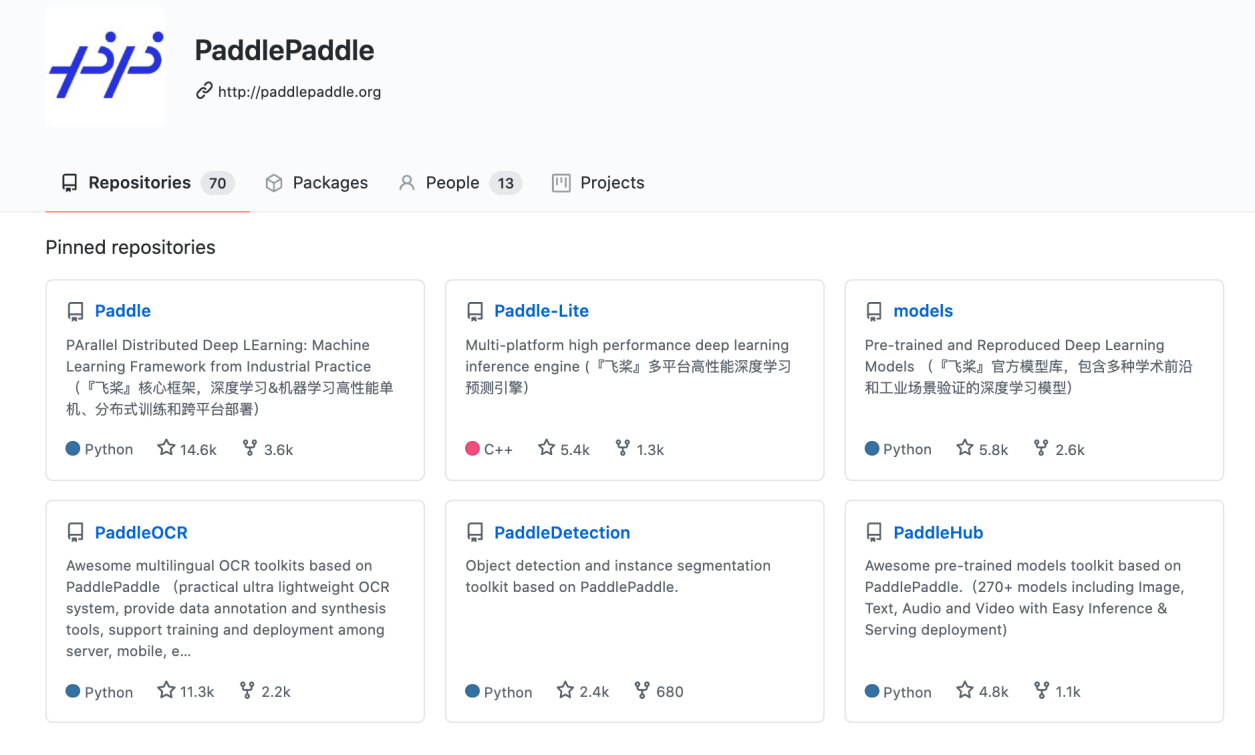Image resolution: width=1255 pixels, height=755 pixels.
Task: Click the star icon on Paddle-Lite card
Action: point(546,449)
